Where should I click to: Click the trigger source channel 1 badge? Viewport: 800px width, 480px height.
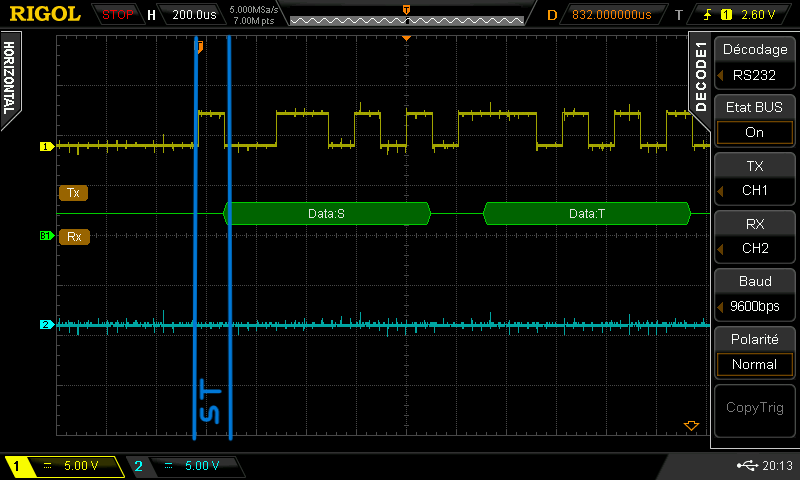pyautogui.click(x=726, y=15)
